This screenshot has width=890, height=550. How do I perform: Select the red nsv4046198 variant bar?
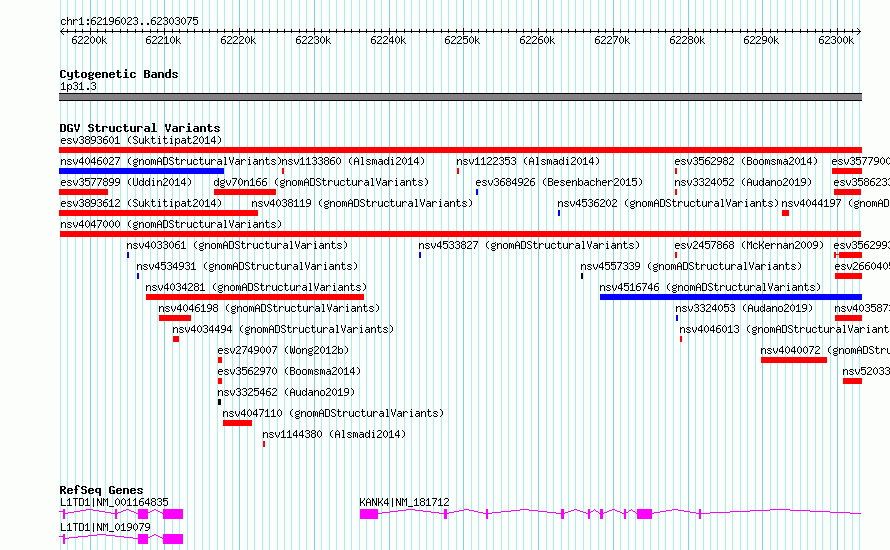175,318
